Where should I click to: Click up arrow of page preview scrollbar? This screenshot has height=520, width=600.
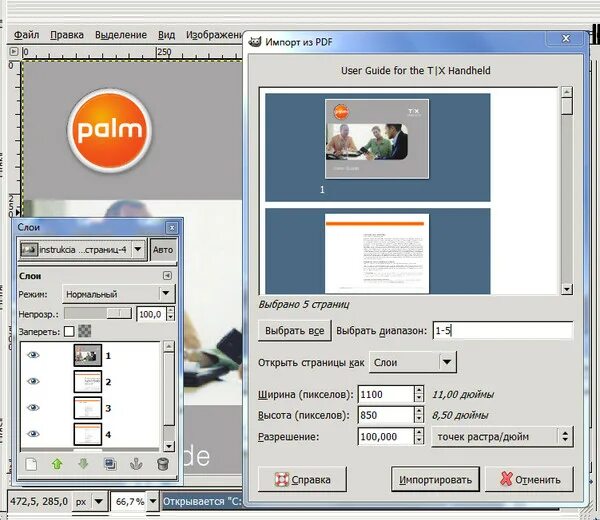click(567, 92)
